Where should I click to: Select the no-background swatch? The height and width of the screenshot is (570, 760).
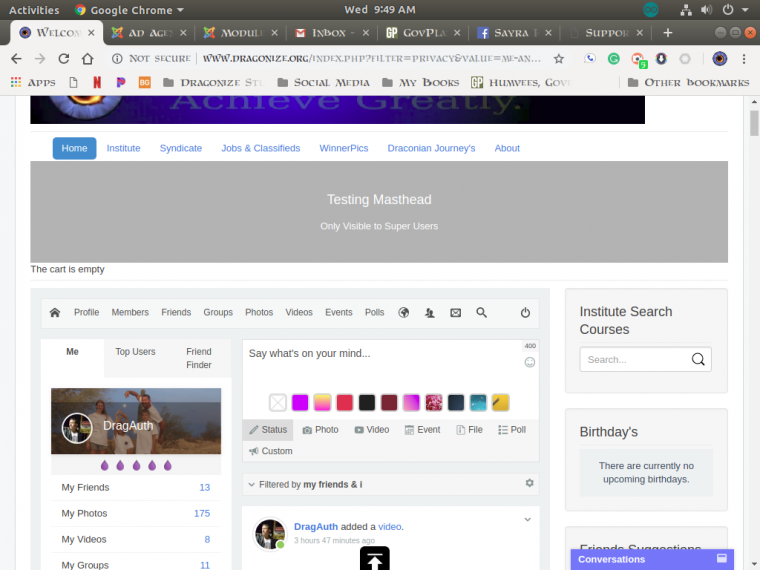point(278,403)
